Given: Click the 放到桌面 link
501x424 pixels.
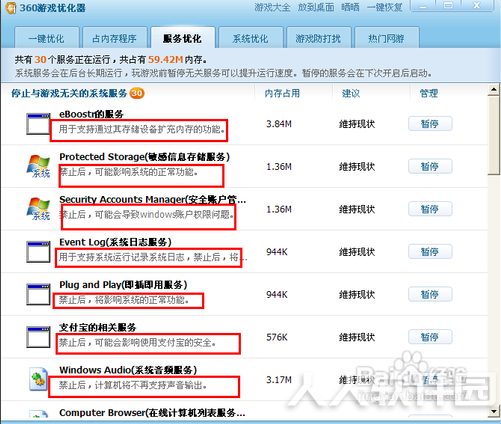Looking at the screenshot, I should coord(316,7).
